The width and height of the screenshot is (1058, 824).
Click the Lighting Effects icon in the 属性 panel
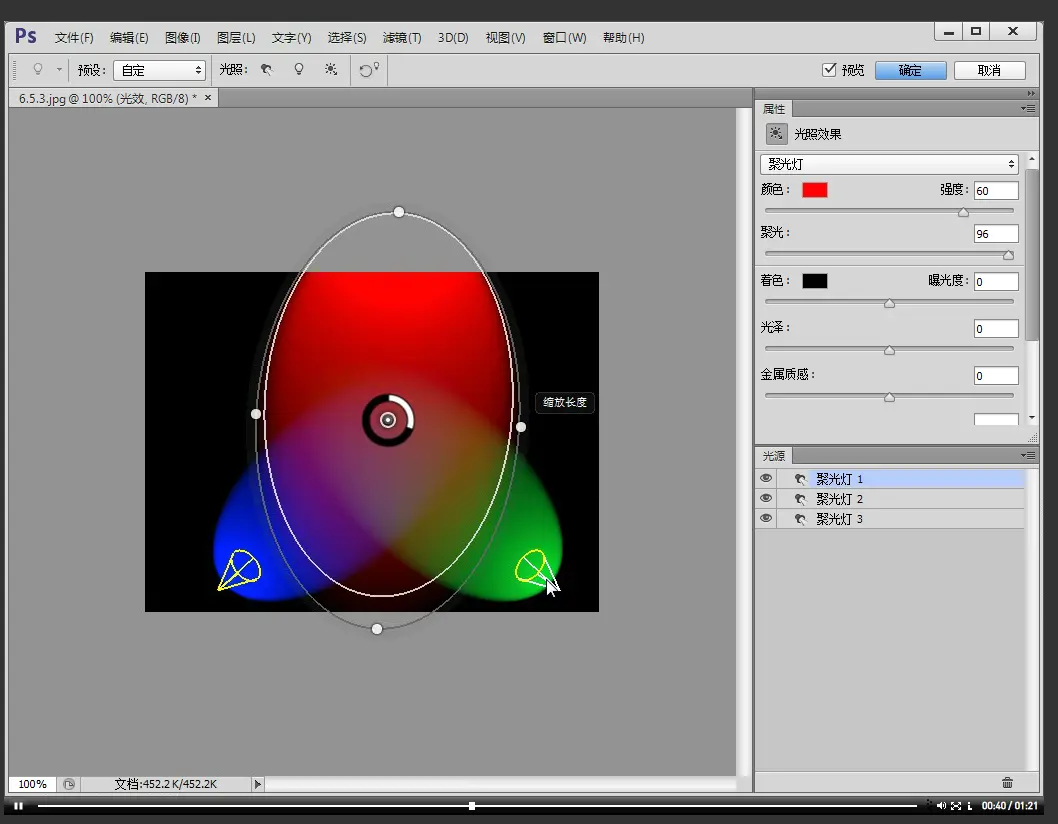(x=776, y=134)
